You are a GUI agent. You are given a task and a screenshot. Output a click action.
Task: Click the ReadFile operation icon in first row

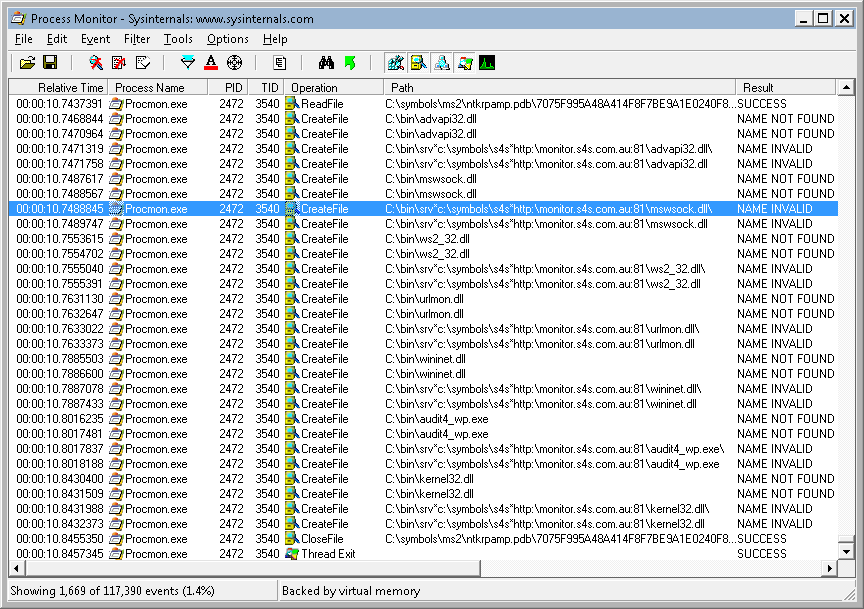pyautogui.click(x=292, y=104)
